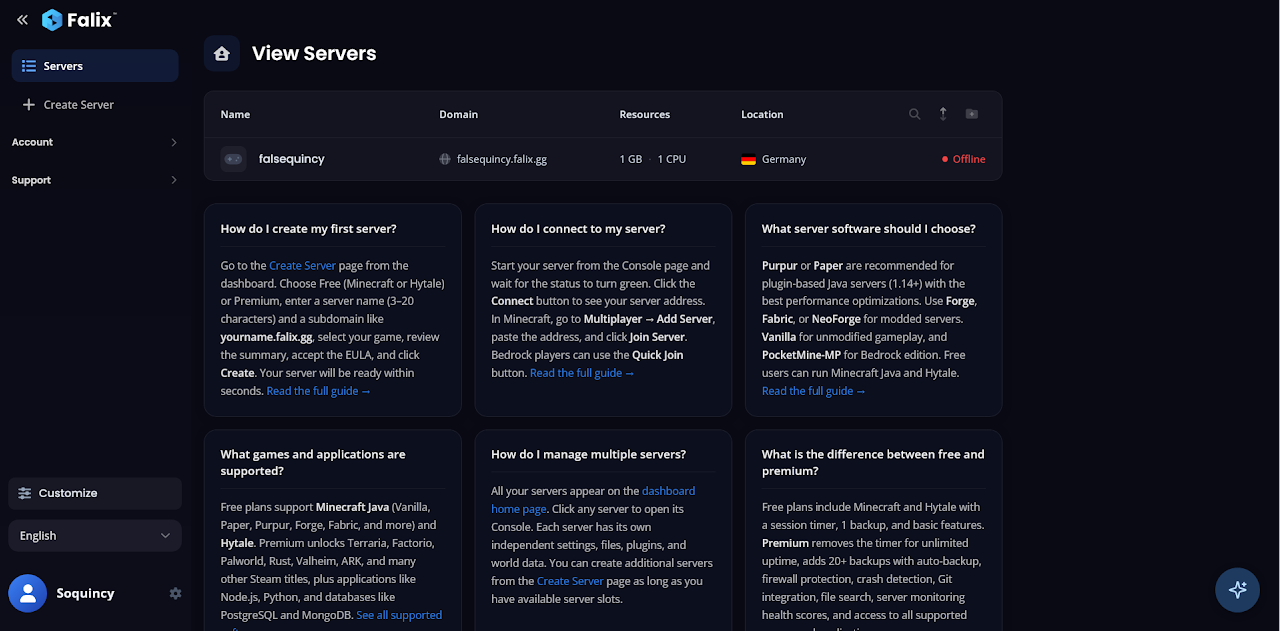
Task: Click the new folder icon
Action: point(971,114)
